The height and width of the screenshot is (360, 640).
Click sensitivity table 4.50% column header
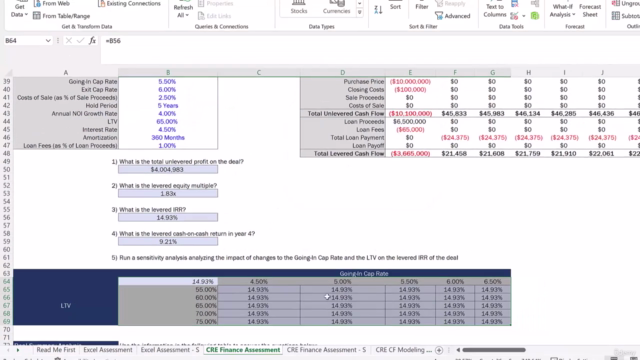[259, 282]
